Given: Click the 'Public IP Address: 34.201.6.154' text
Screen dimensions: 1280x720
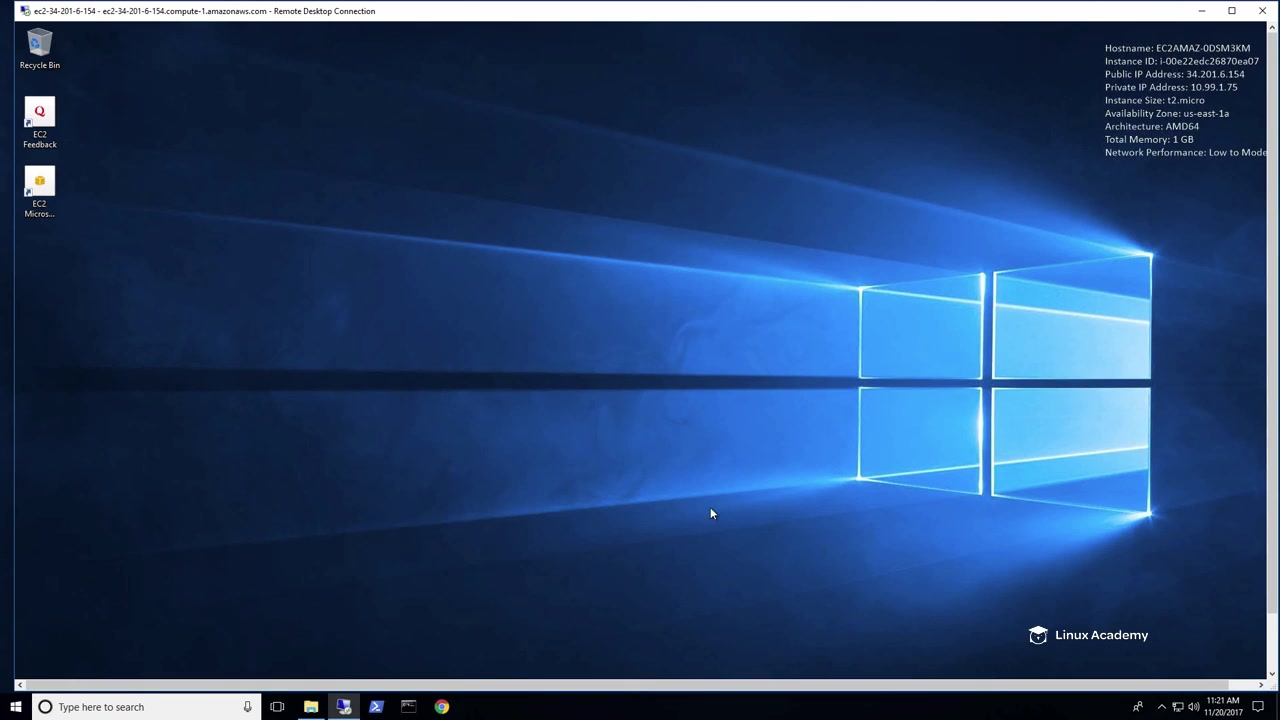Looking at the screenshot, I should [x=1174, y=74].
